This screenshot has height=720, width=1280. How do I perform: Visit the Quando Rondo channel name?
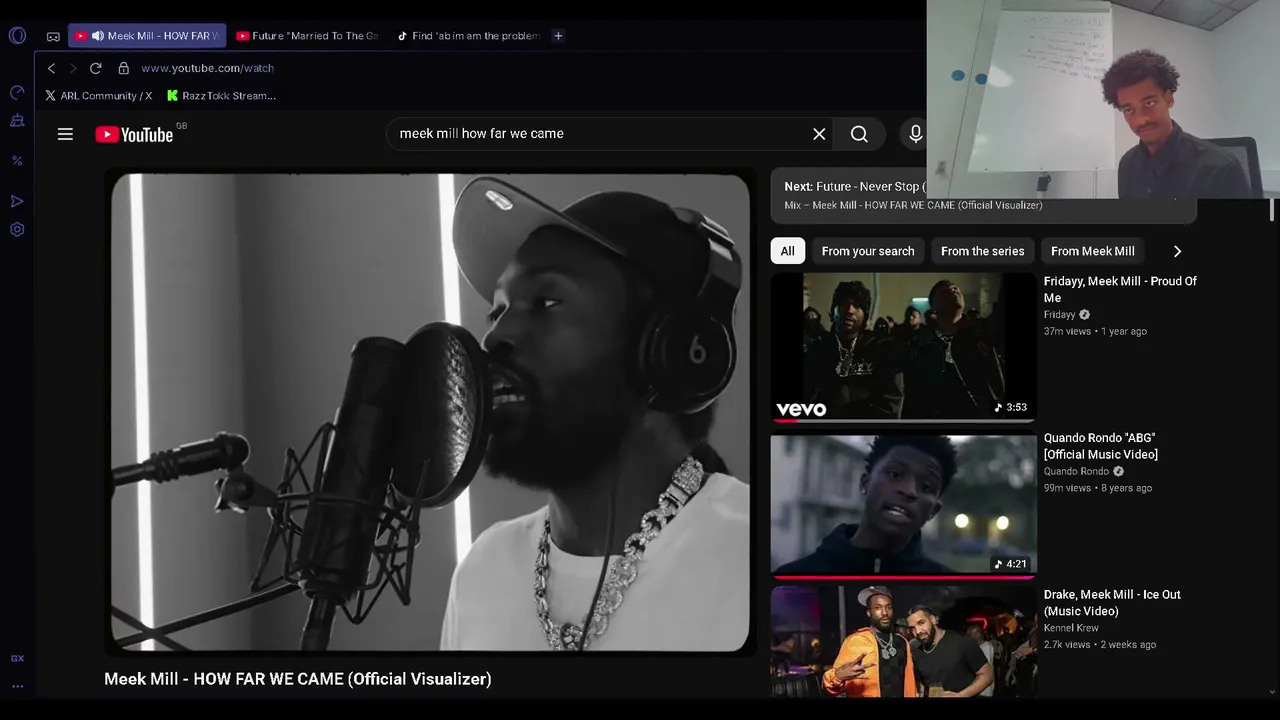pos(1076,472)
